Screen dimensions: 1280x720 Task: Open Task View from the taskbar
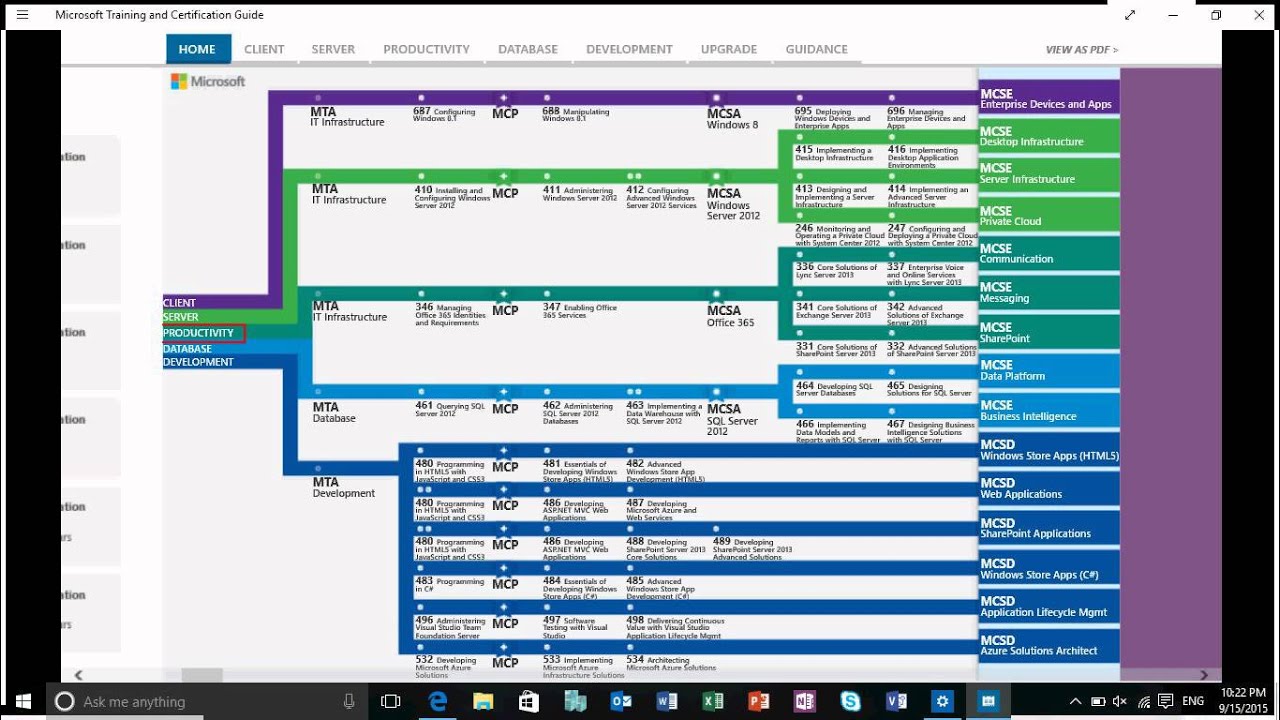pos(391,701)
